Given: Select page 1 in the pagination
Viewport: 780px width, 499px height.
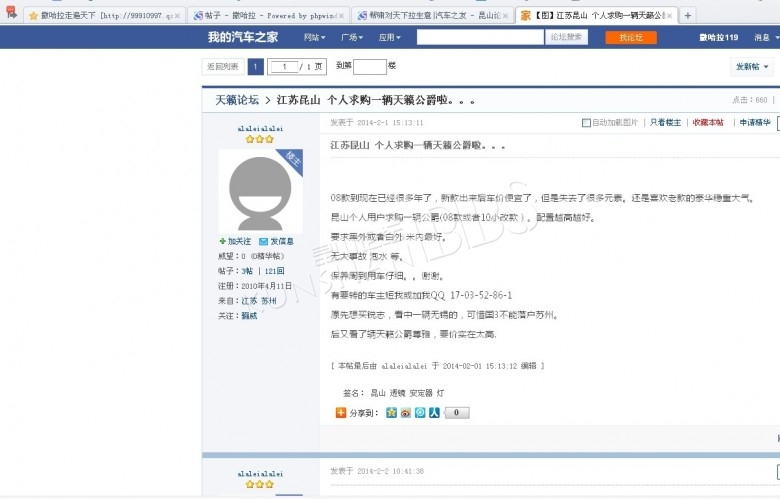Looking at the screenshot, I should click(255, 67).
